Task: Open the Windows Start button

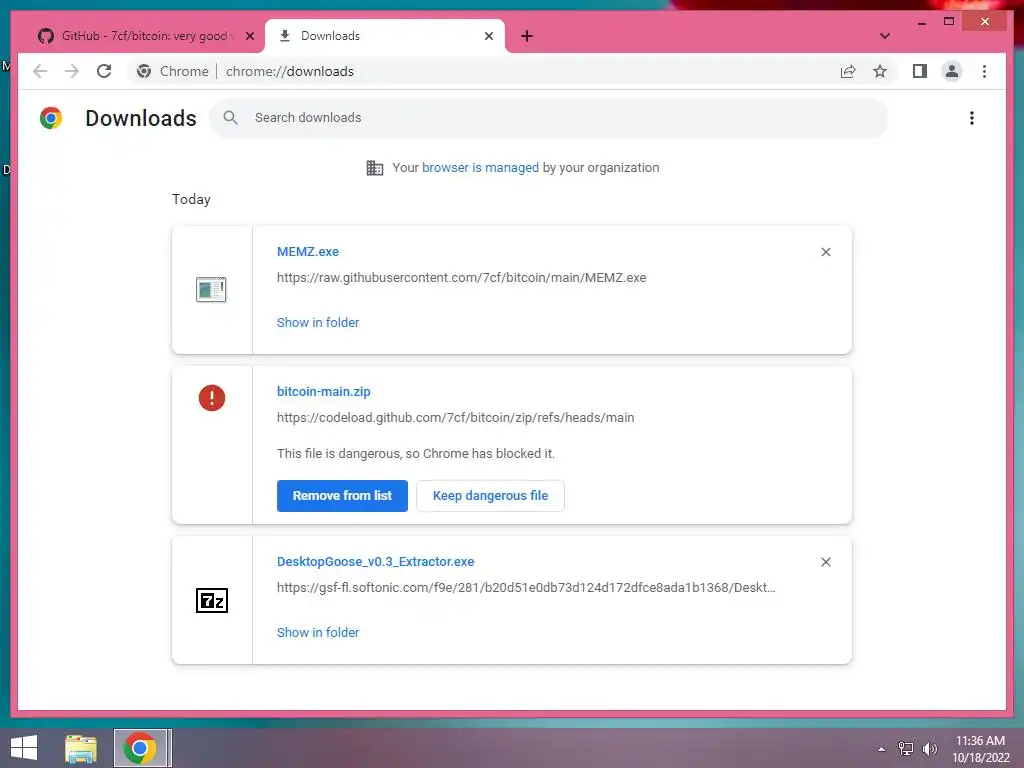Action: coord(24,748)
